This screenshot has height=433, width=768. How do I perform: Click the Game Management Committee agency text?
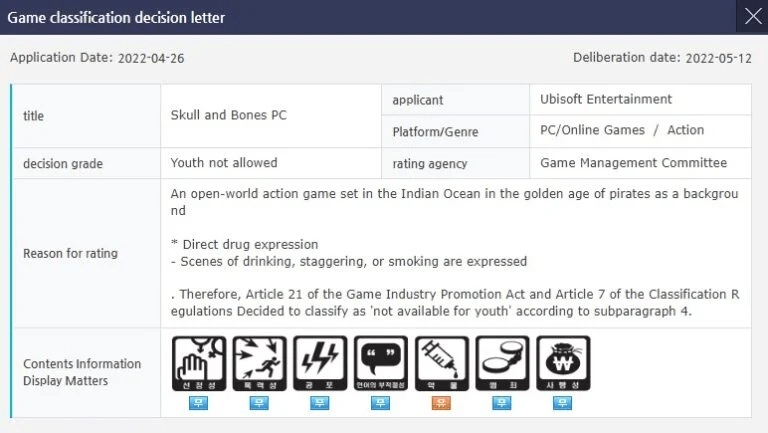point(633,163)
